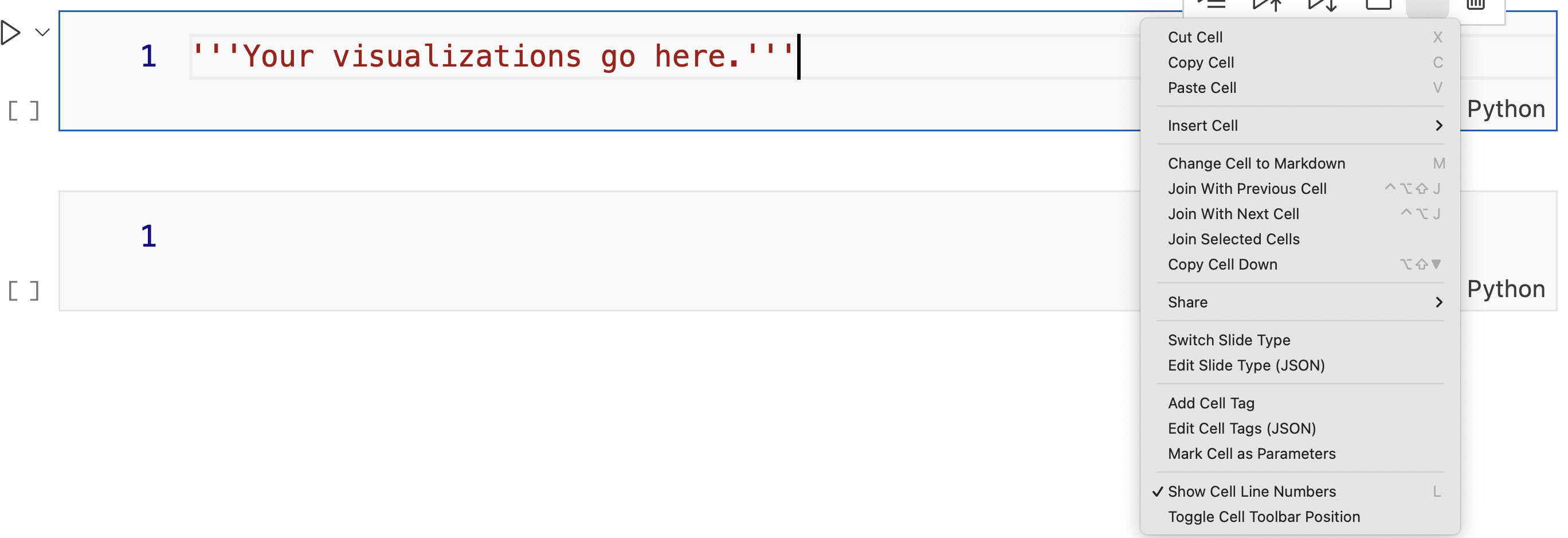The width and height of the screenshot is (1568, 538).
Task: Run the first cell with the play icon
Action: [11, 32]
